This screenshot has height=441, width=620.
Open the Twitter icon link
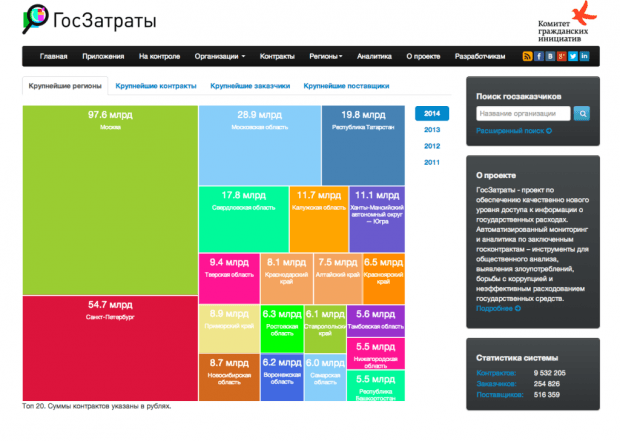(572, 56)
